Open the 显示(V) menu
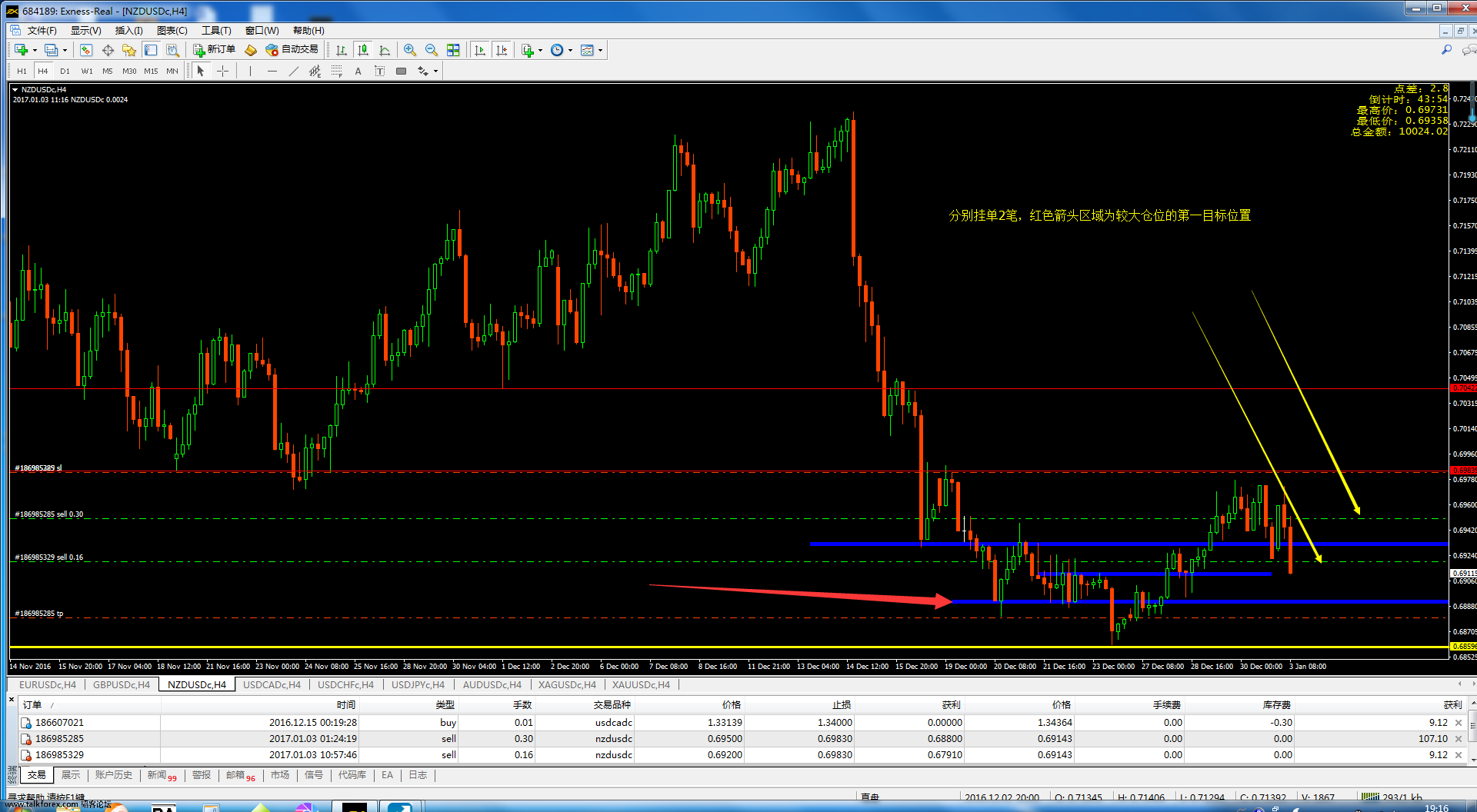1477x812 pixels. click(85, 31)
